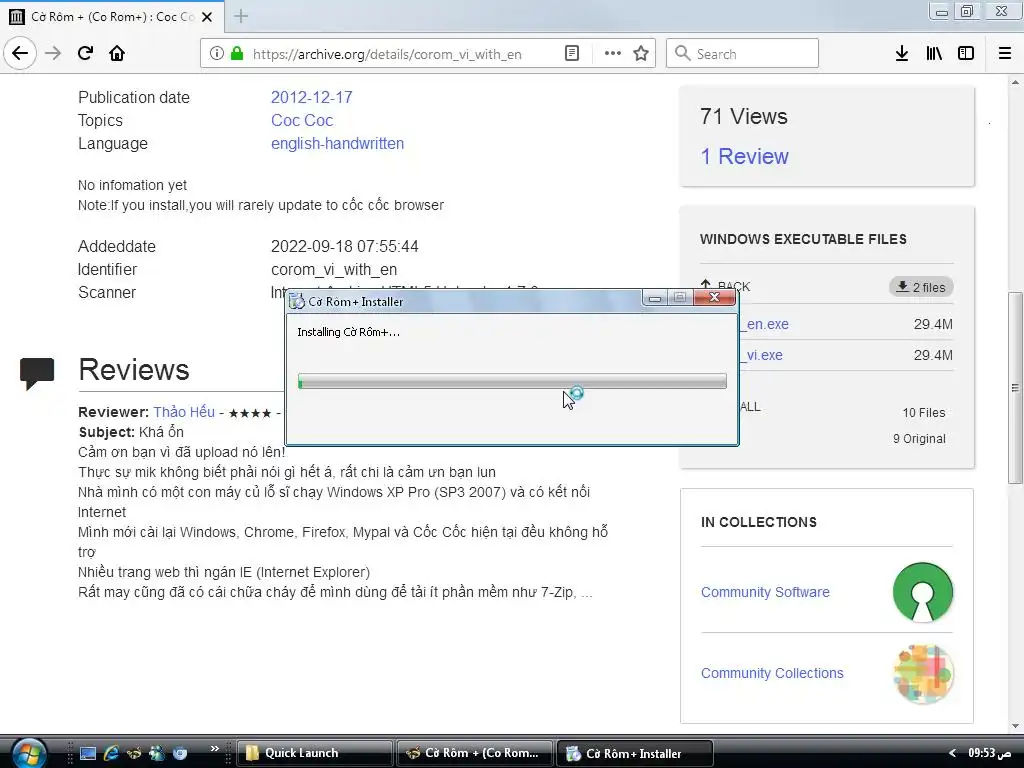Screen dimensions: 1024x768
Task: Open reviewer Thảo Hếu's profile
Action: pos(184,412)
